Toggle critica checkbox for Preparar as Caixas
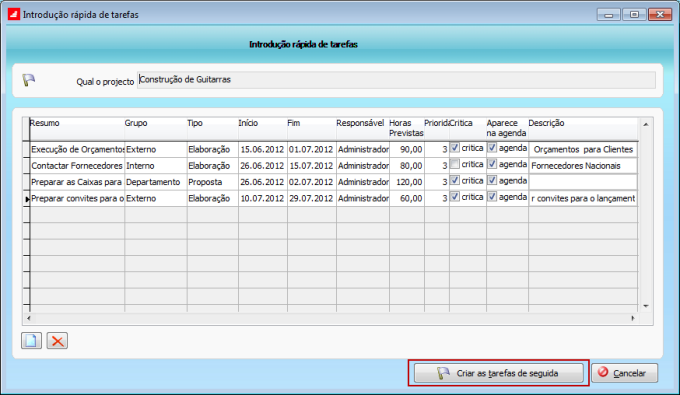 [x=454, y=180]
